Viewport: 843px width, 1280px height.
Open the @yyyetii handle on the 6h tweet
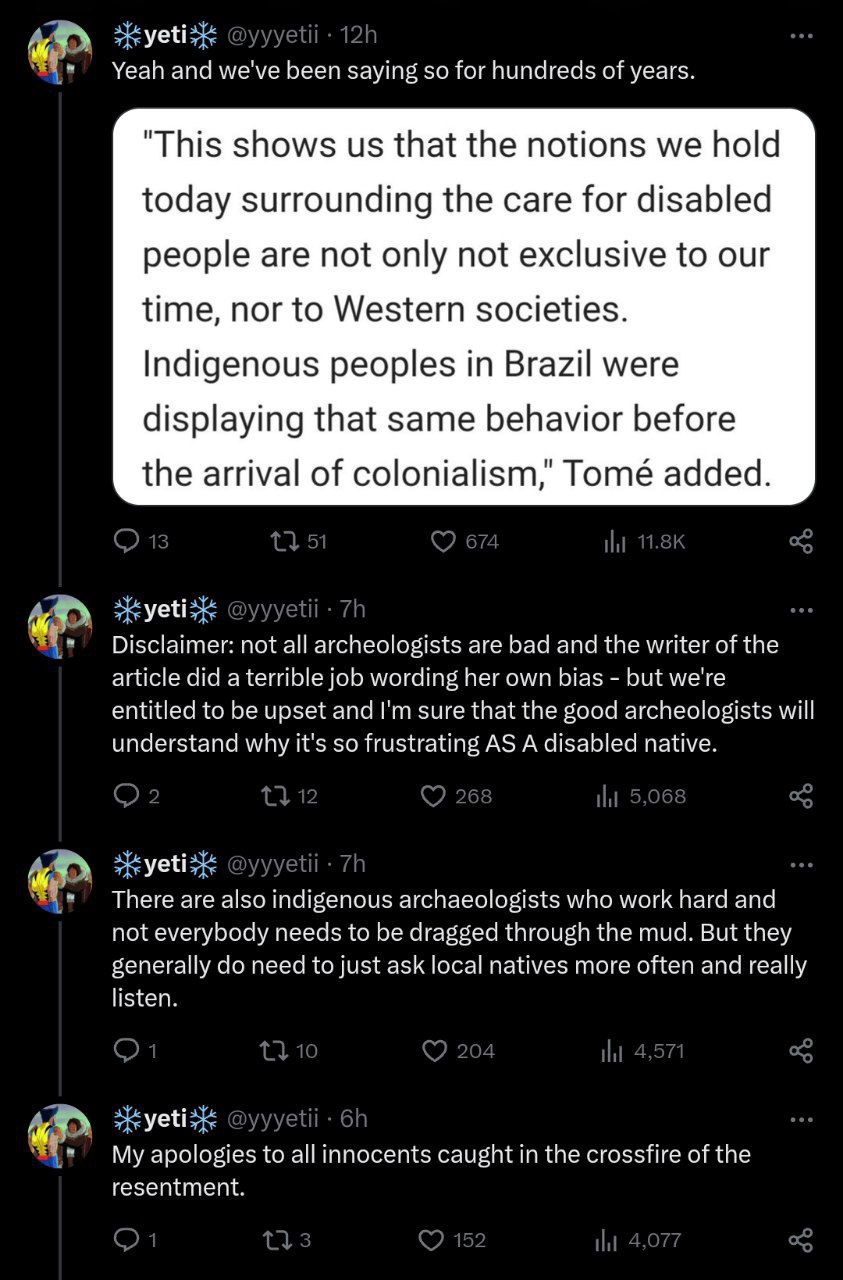tap(274, 1118)
